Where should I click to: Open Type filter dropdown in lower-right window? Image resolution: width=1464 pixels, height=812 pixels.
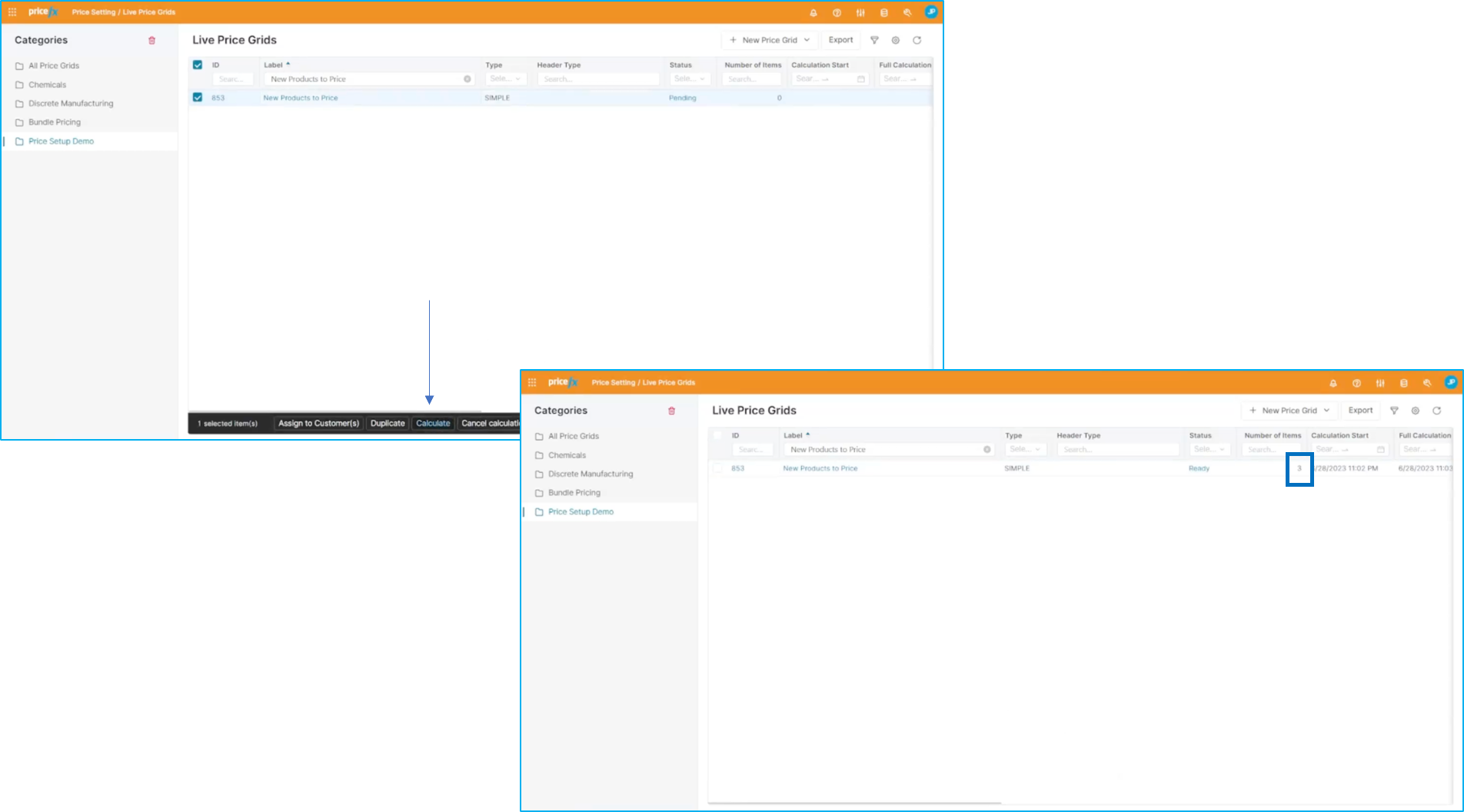pyautogui.click(x=1026, y=450)
